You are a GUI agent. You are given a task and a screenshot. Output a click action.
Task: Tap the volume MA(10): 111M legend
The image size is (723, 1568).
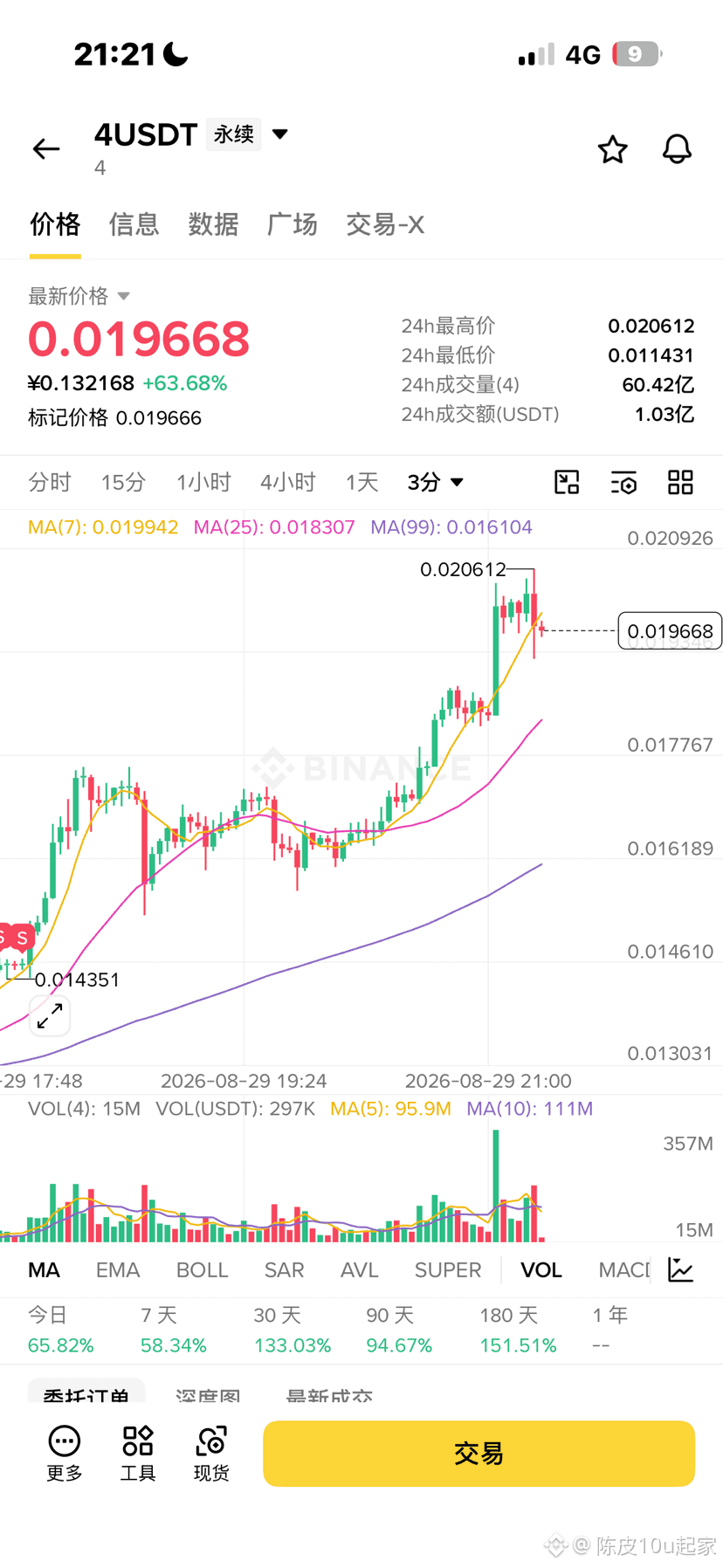[x=530, y=1109]
